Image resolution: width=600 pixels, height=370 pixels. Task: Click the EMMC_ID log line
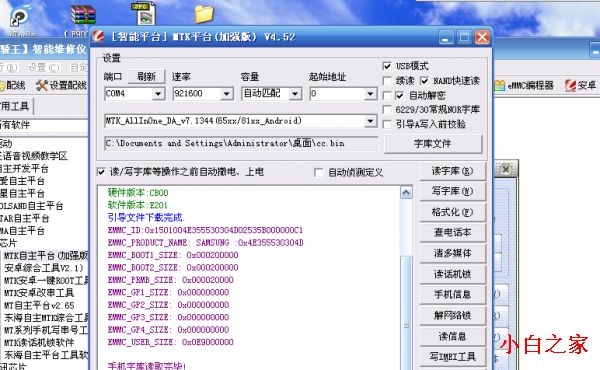point(205,230)
